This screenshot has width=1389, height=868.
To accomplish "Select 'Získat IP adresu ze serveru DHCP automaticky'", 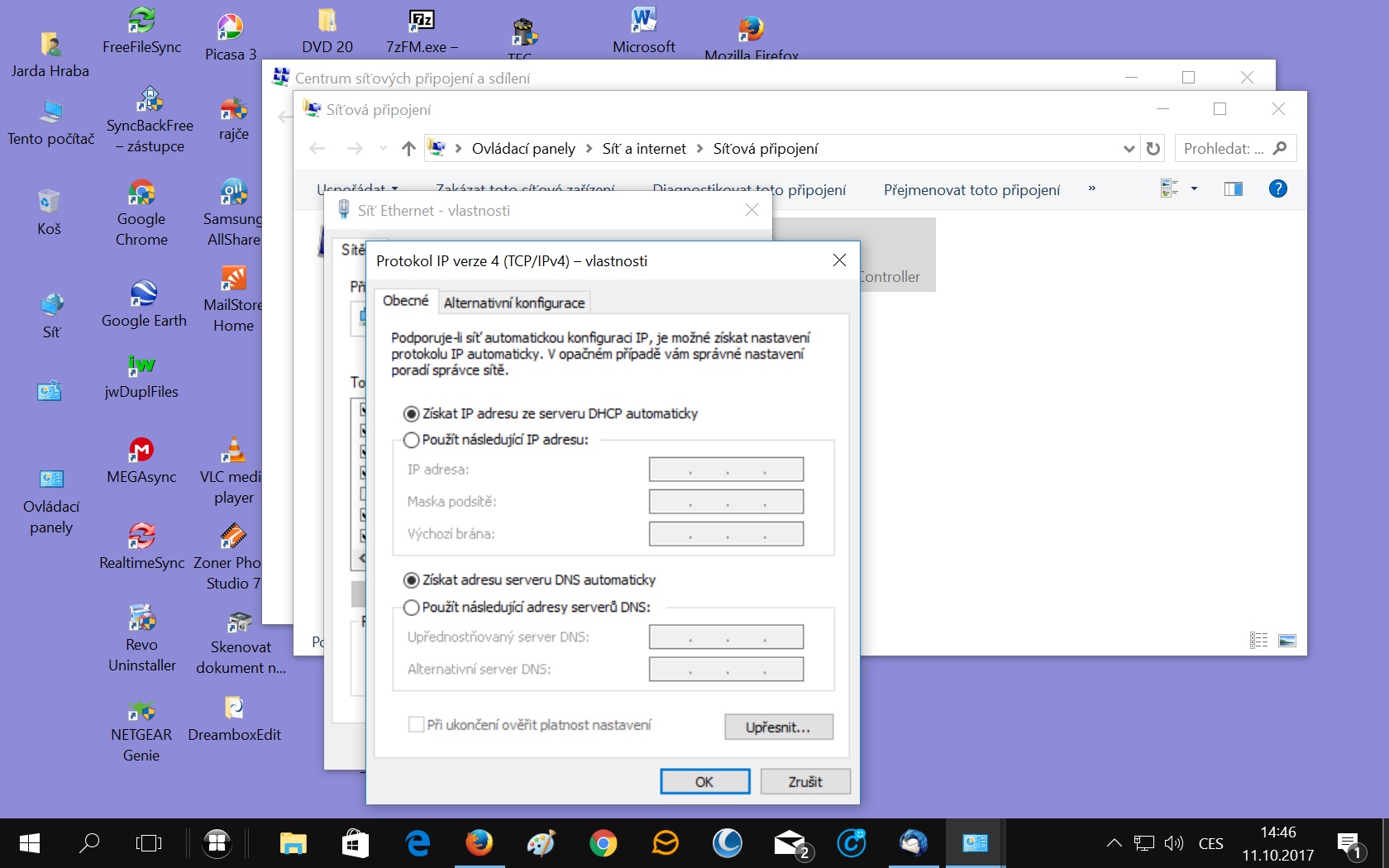I will click(411, 414).
